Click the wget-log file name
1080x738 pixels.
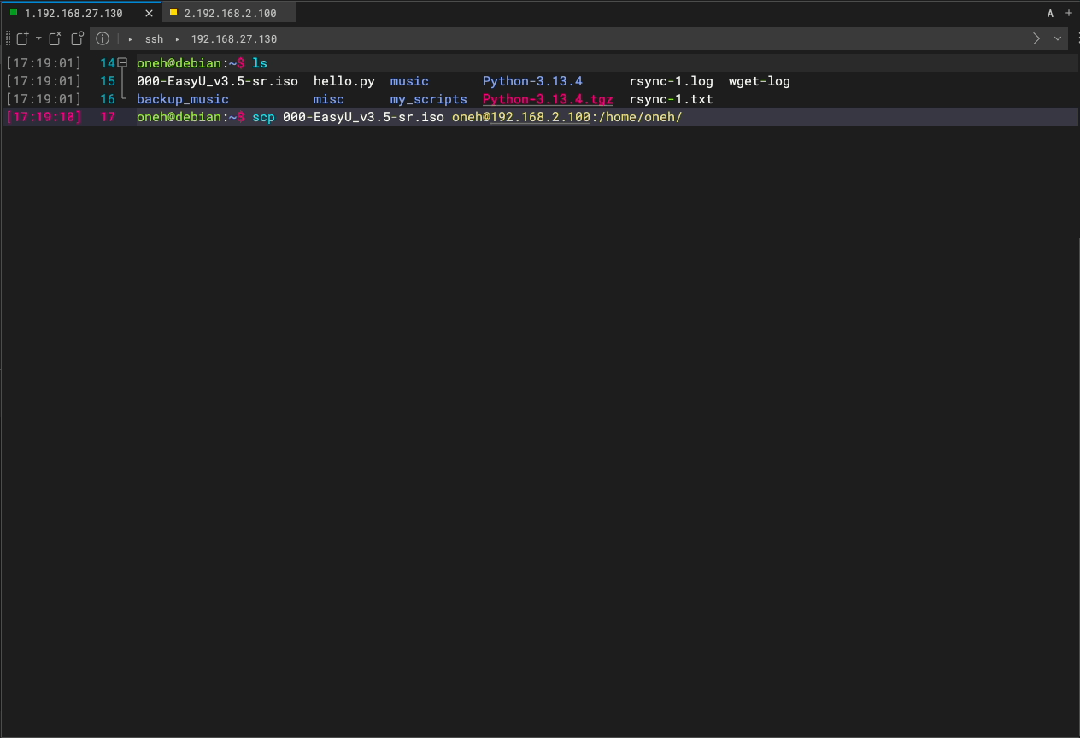[x=759, y=81]
